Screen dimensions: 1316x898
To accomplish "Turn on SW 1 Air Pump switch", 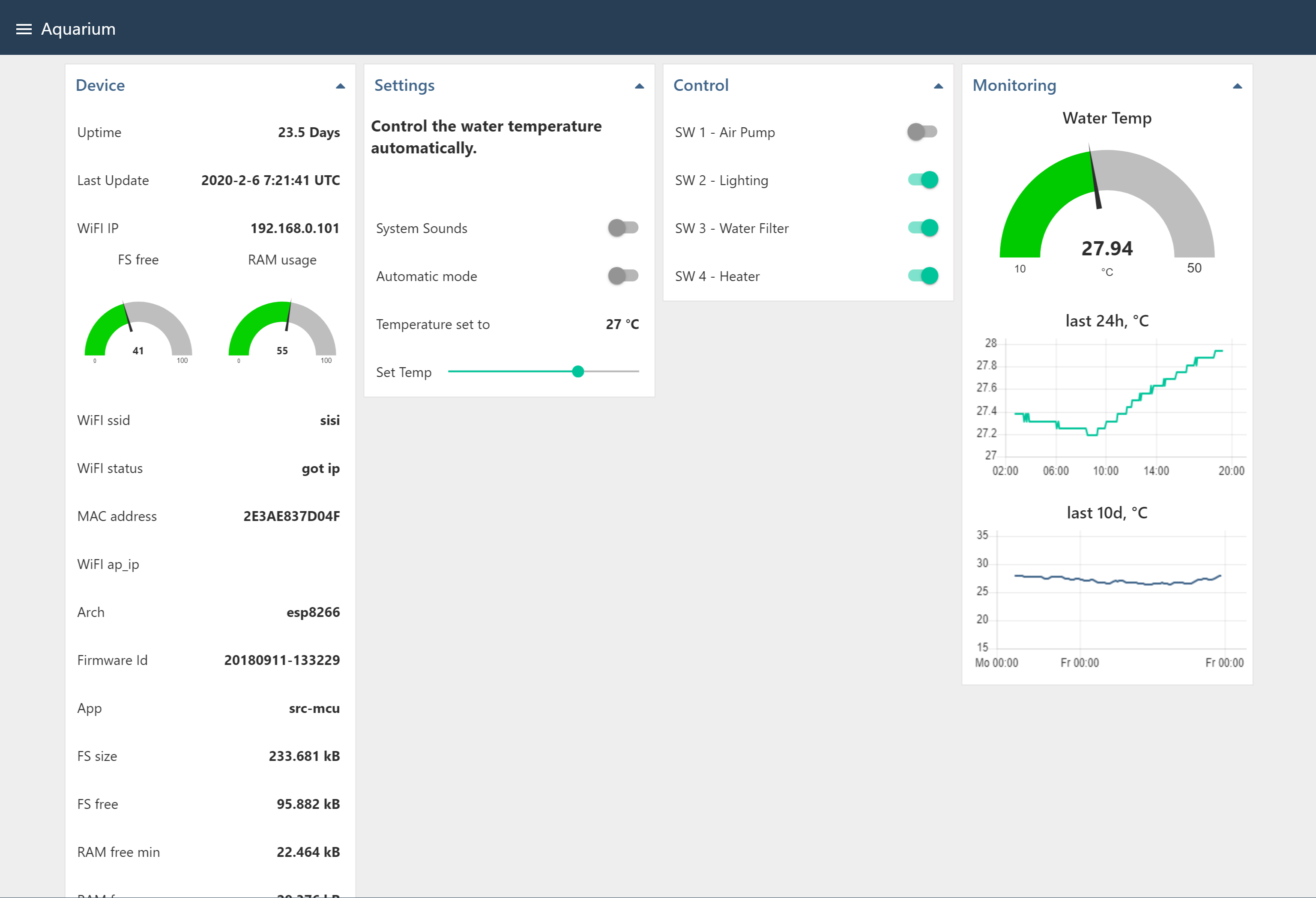I will point(922,132).
